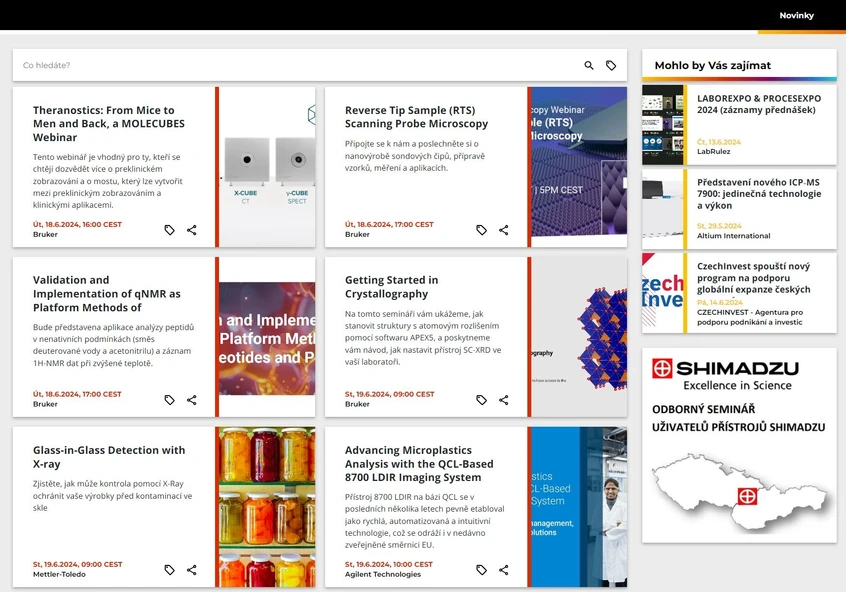Open Představení nového ICP-MS 7900 article
Image resolution: width=846 pixels, height=592 pixels.
tap(759, 194)
